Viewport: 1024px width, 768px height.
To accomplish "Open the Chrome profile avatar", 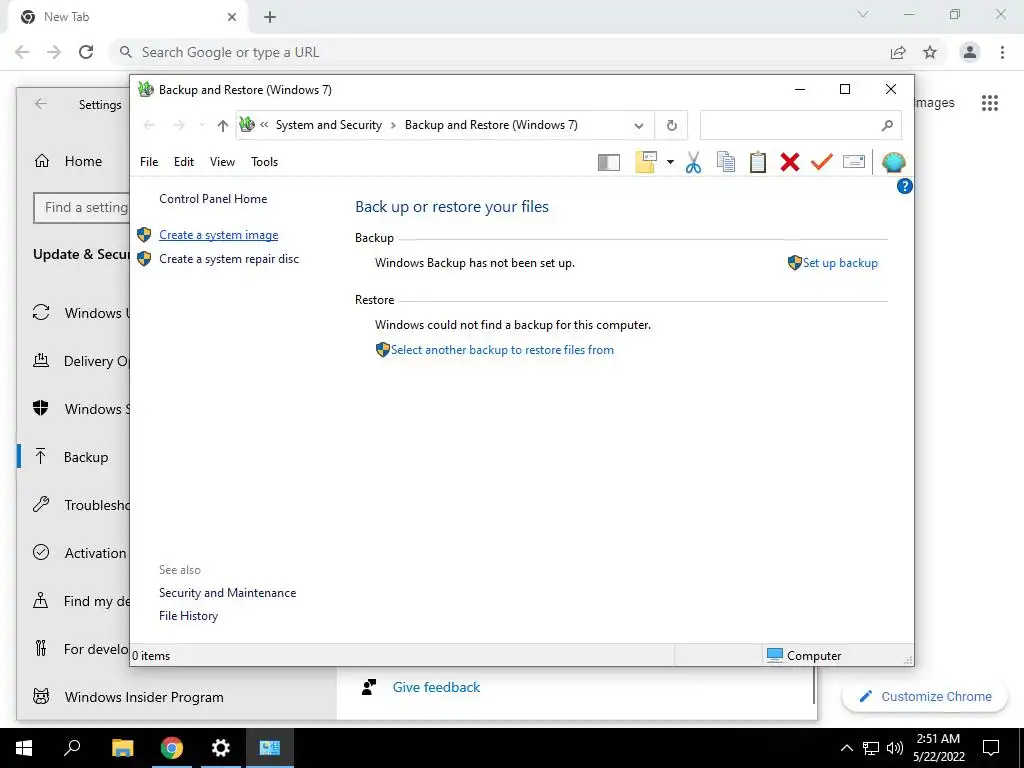I will [970, 52].
